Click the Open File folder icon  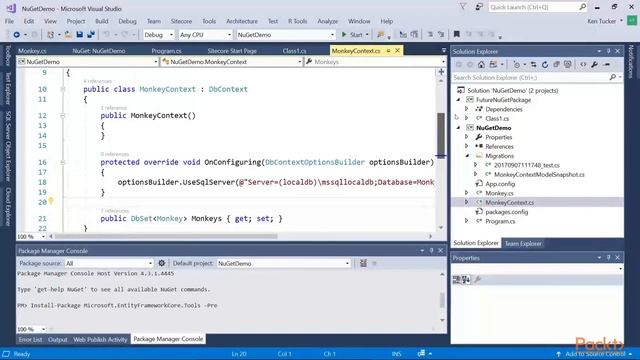68,35
